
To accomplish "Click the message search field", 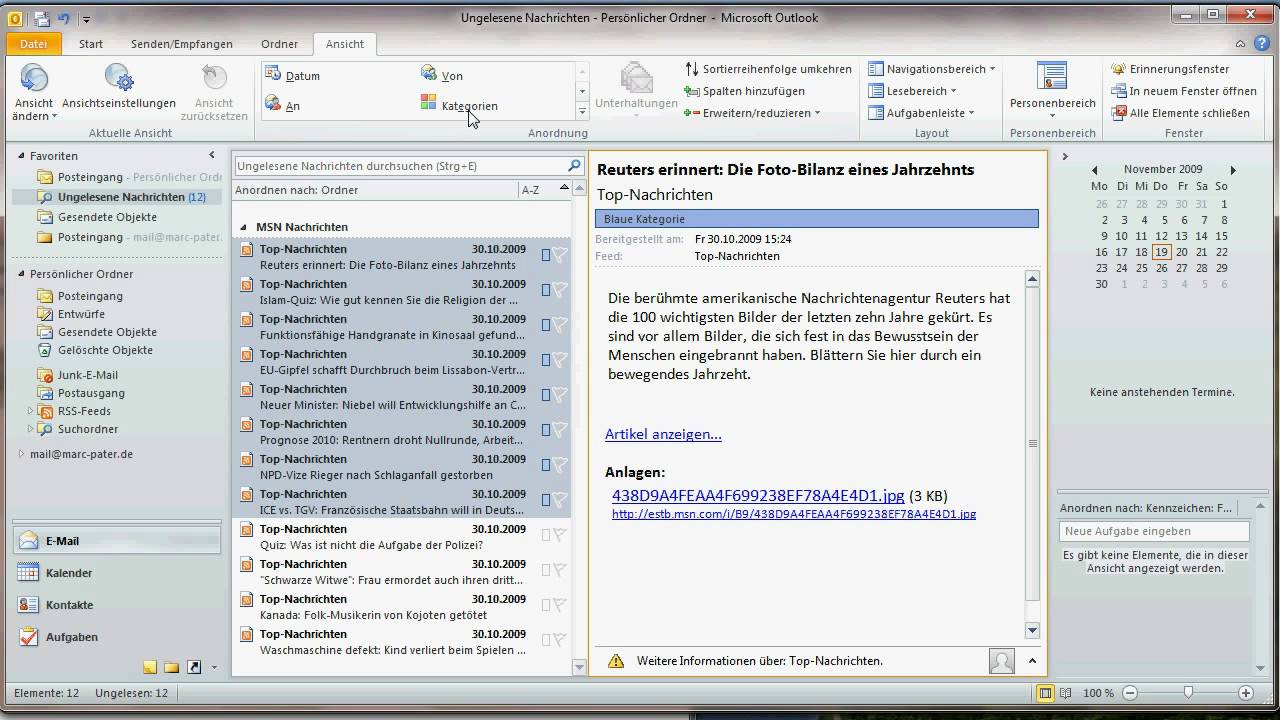I will [400, 166].
